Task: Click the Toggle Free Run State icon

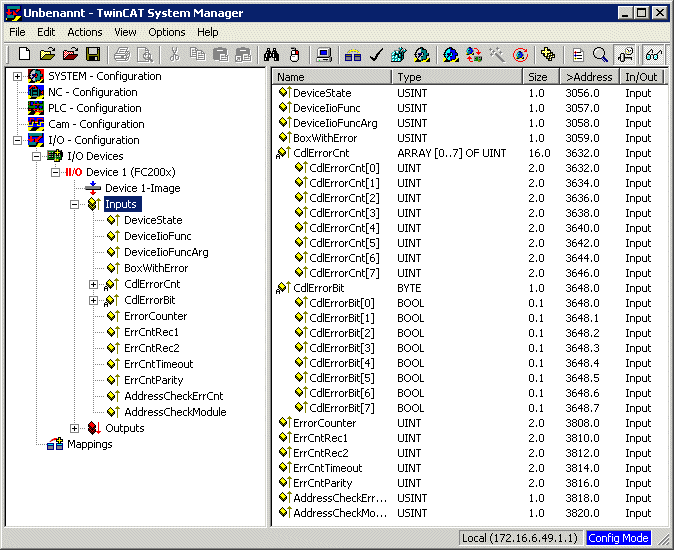Action: [520, 55]
